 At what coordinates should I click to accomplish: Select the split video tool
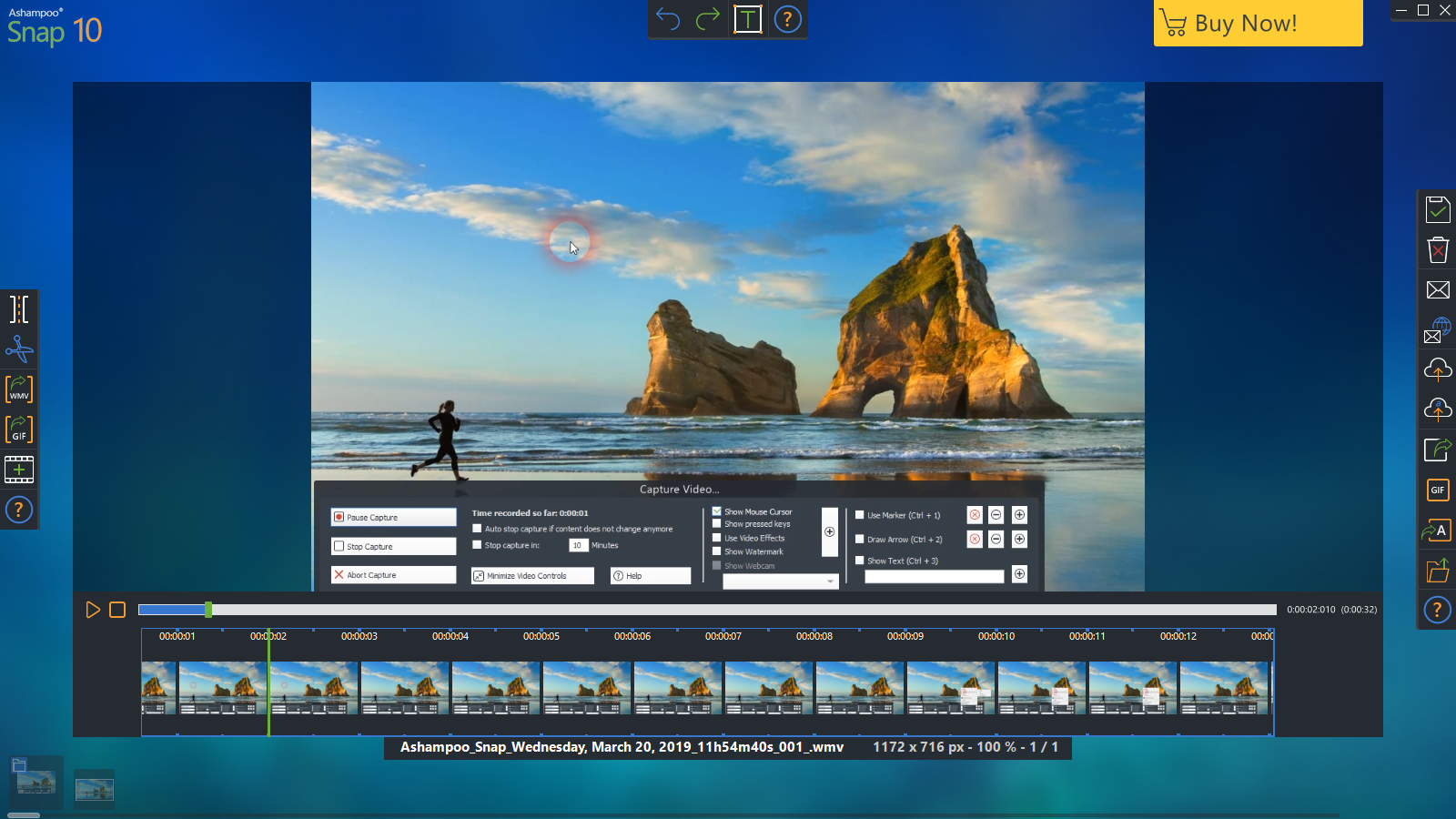tap(19, 309)
